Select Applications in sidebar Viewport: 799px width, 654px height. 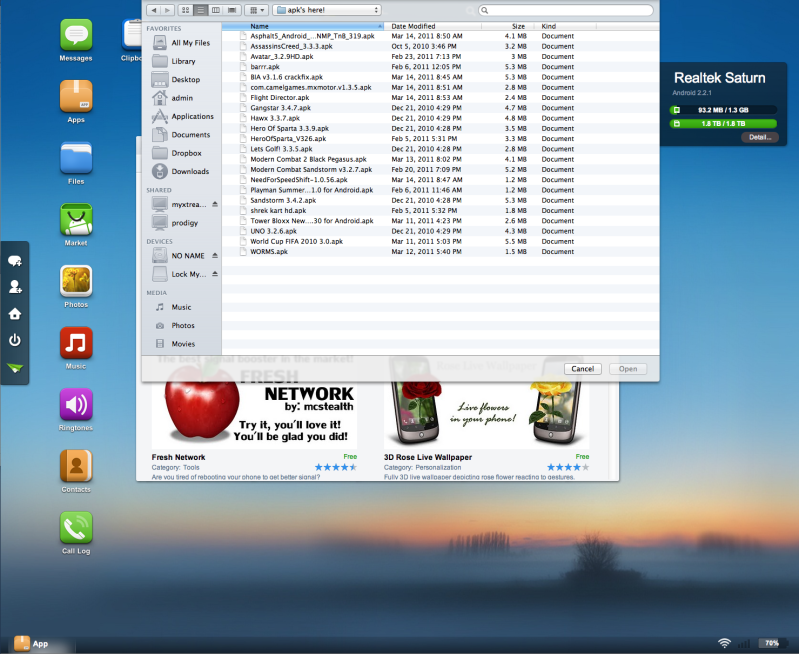[x=182, y=116]
